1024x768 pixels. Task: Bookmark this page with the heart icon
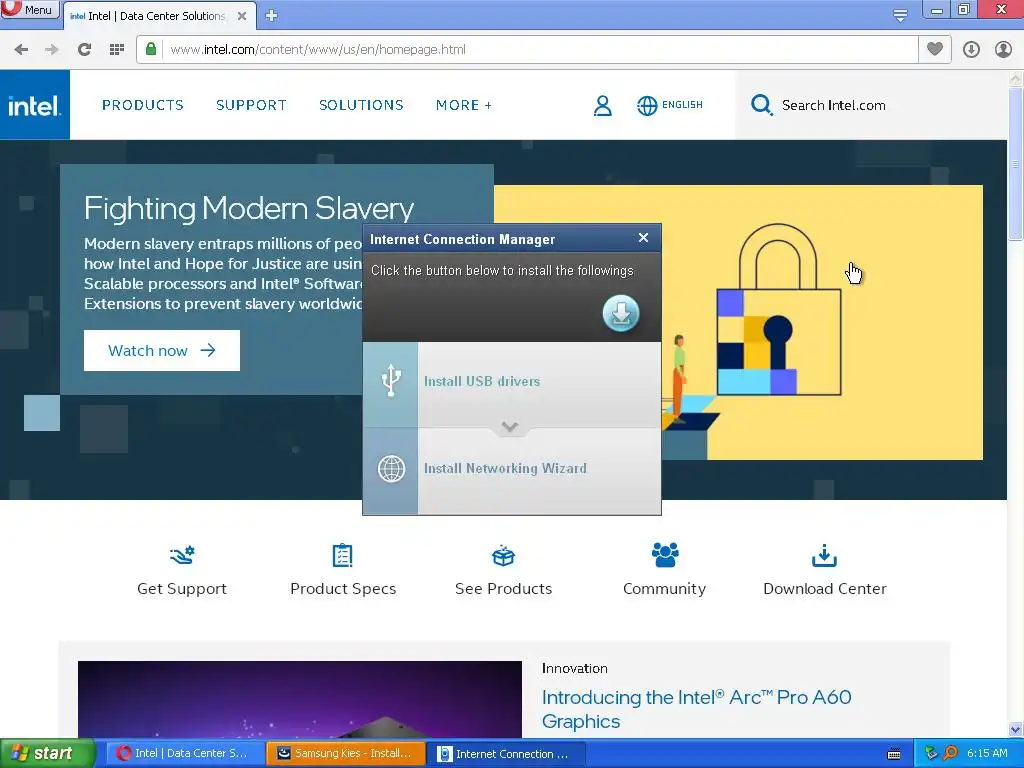[x=935, y=49]
